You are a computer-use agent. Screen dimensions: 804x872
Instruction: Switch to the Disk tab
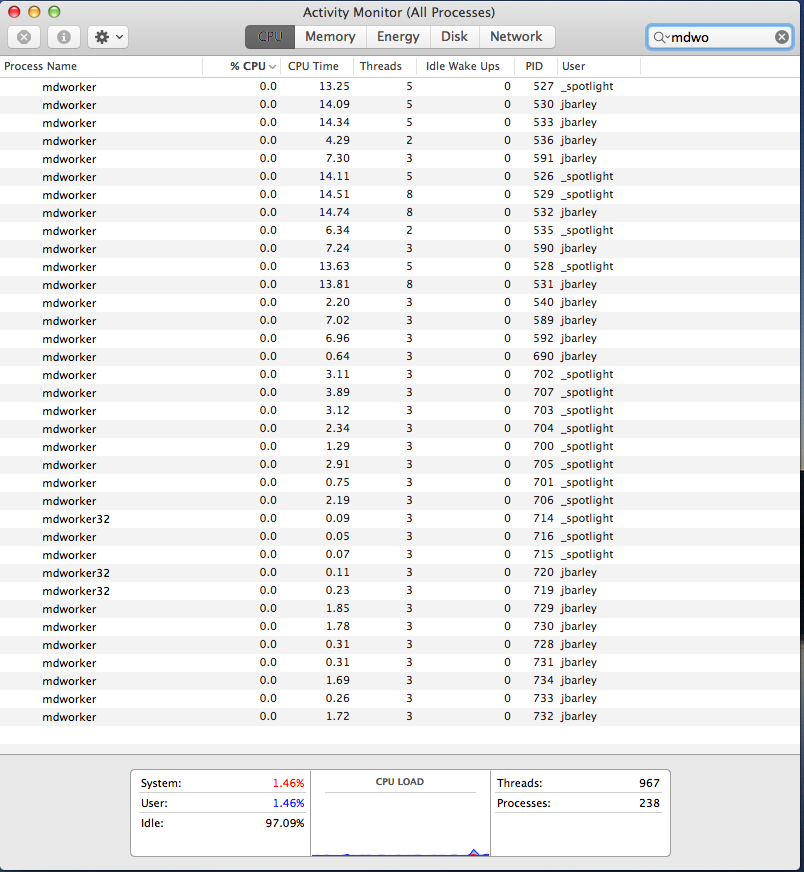click(x=454, y=37)
